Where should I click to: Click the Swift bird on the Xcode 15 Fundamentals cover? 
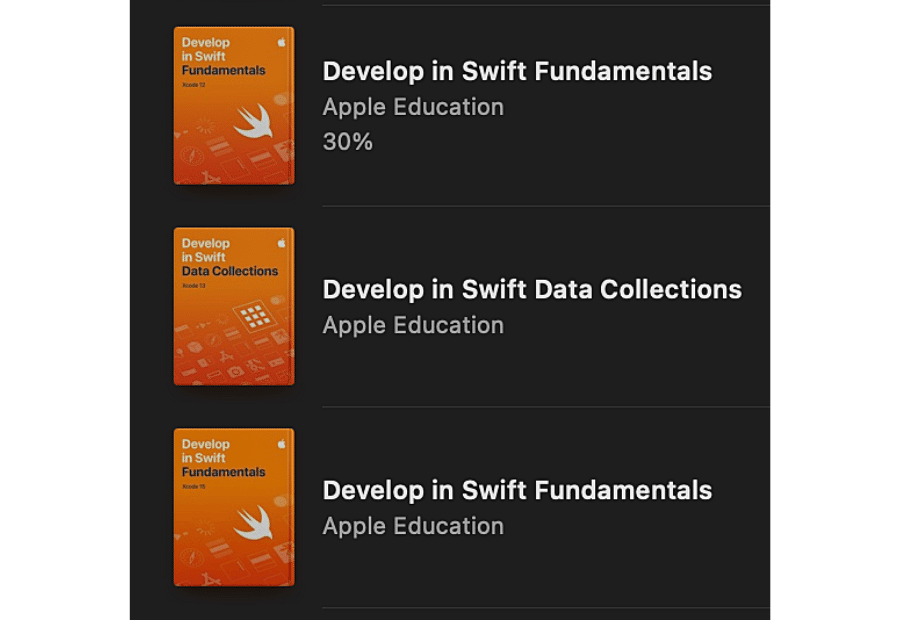pos(254,524)
